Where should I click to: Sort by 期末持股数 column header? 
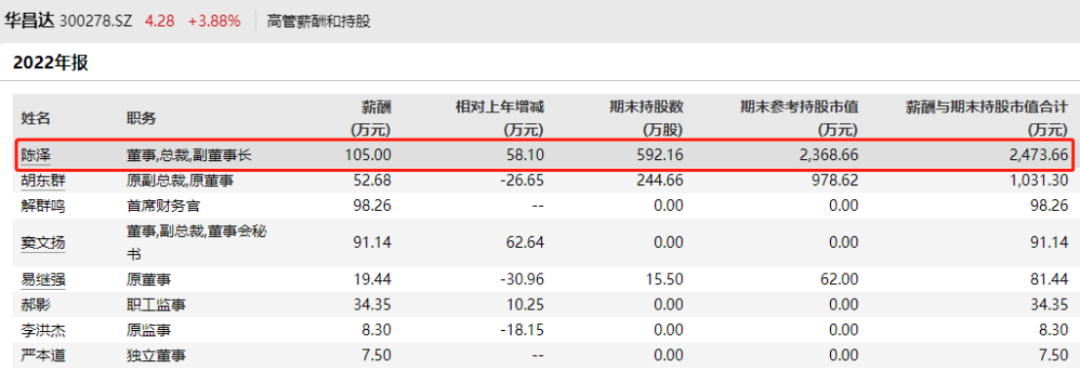(646, 118)
